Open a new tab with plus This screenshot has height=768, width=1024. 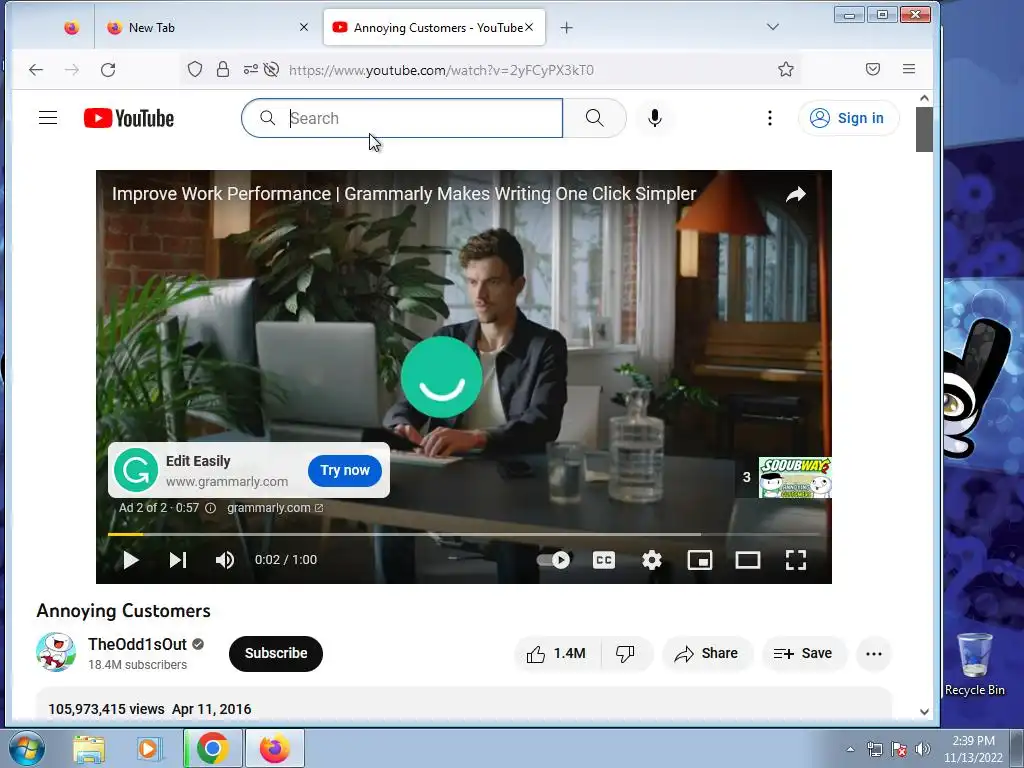point(566,27)
